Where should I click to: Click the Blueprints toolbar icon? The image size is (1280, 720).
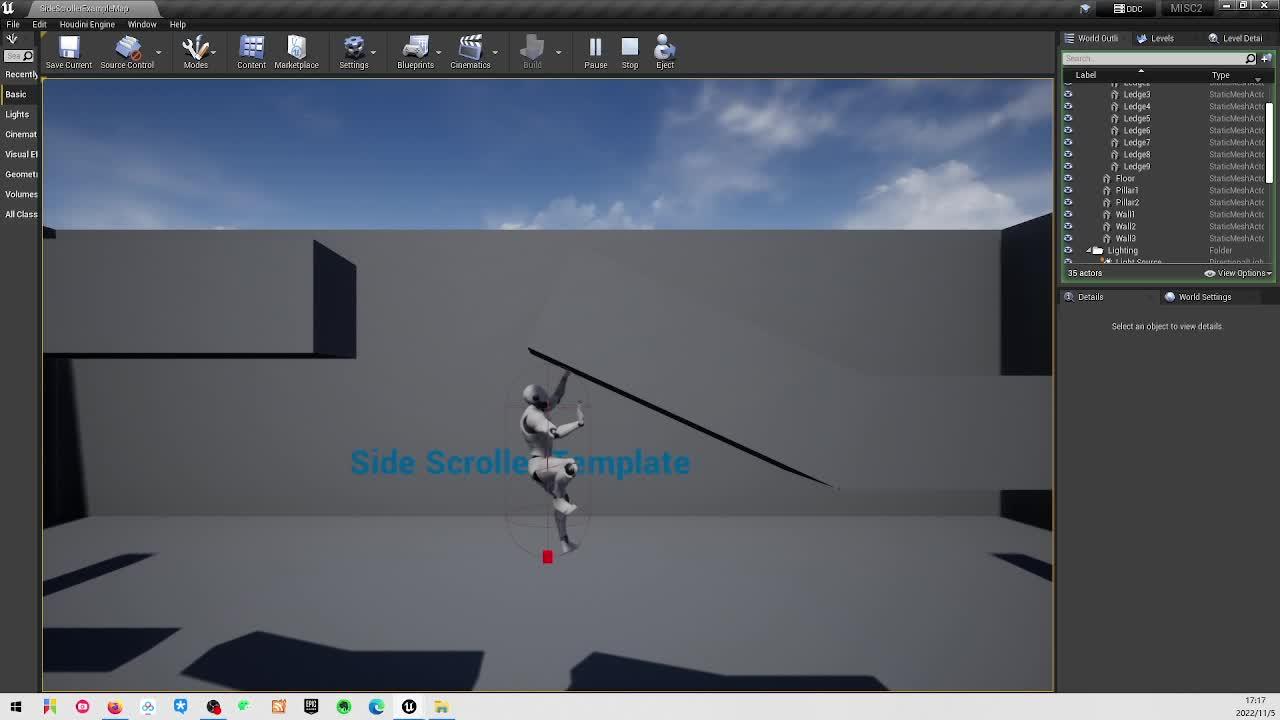(415, 52)
